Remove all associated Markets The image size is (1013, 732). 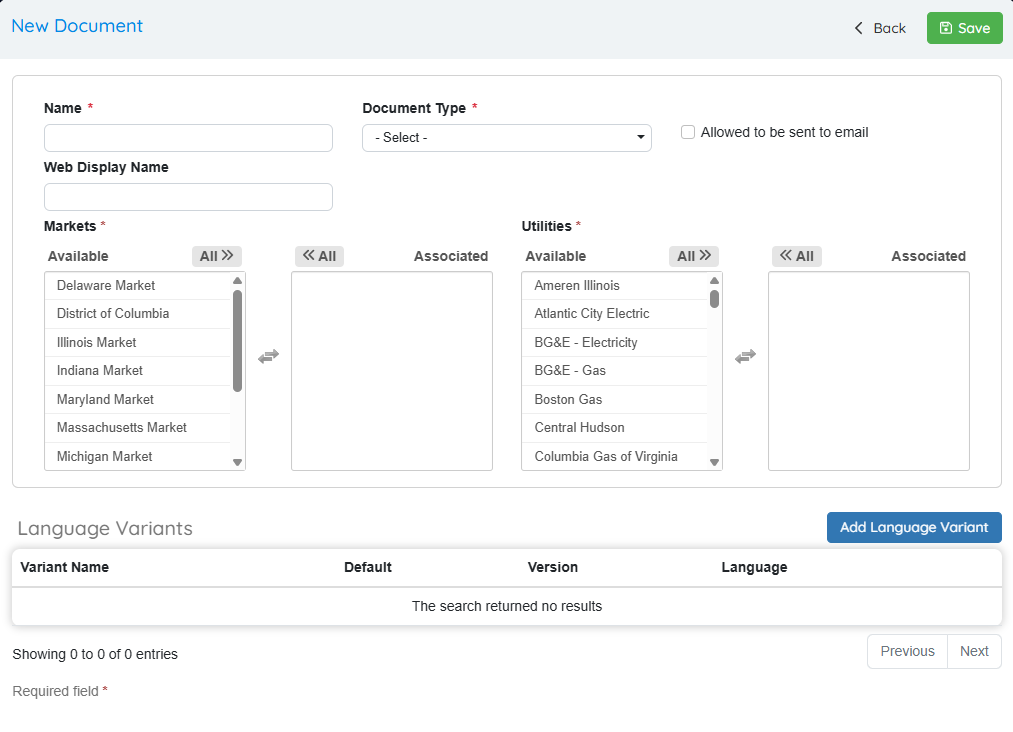point(320,256)
